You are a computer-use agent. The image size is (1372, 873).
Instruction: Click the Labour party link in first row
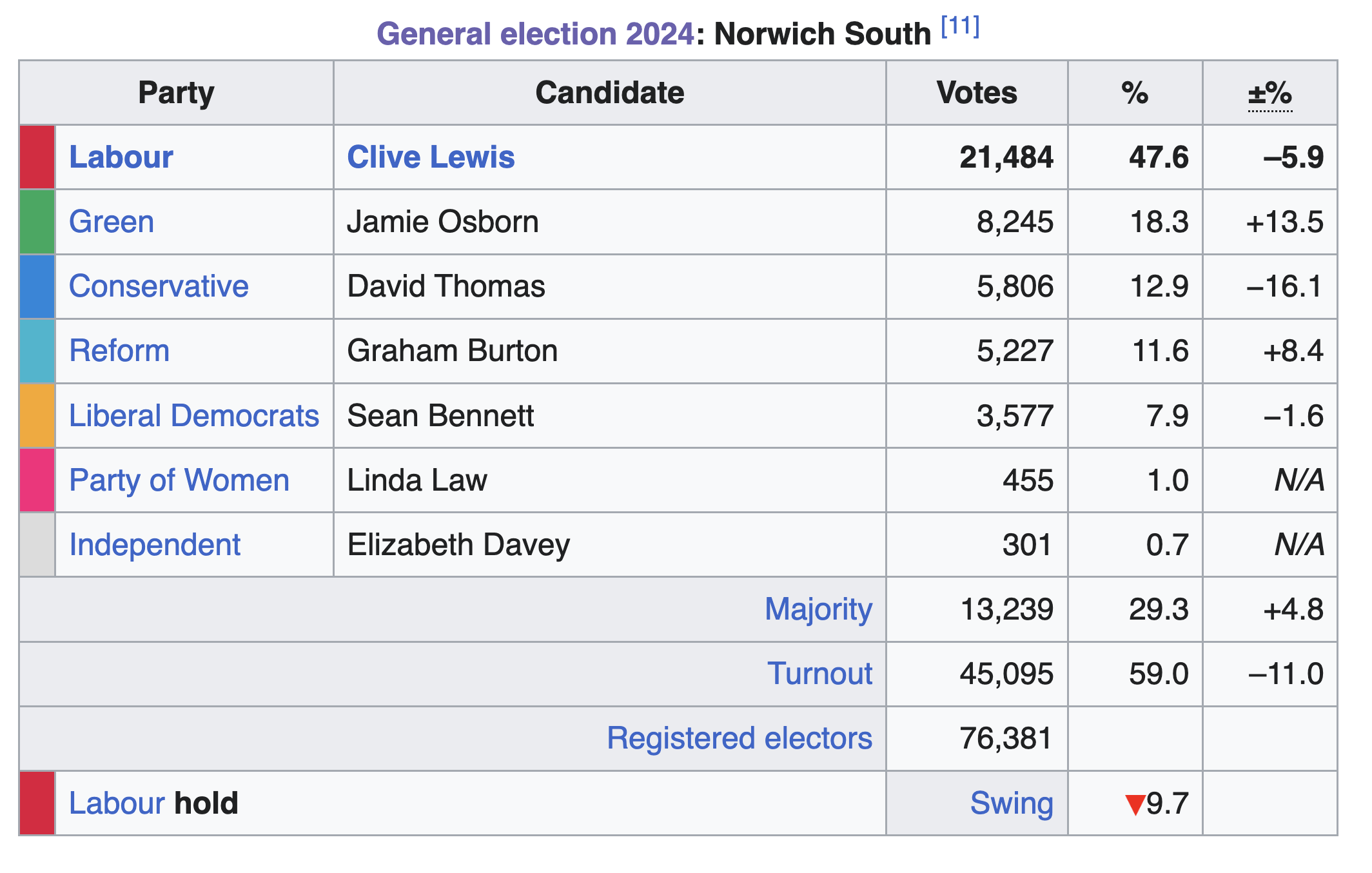(121, 157)
